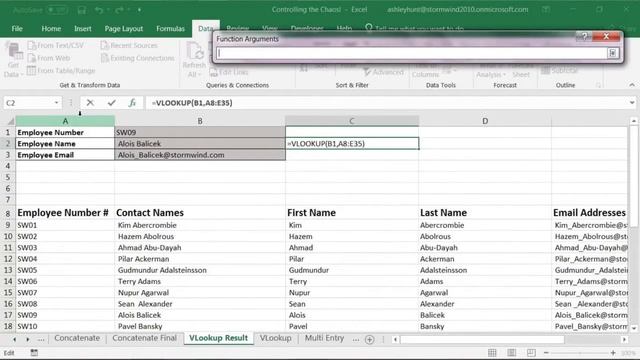Zoom out with the minus button
Image resolution: width=640 pixels, height=360 pixels.
[x=546, y=353]
